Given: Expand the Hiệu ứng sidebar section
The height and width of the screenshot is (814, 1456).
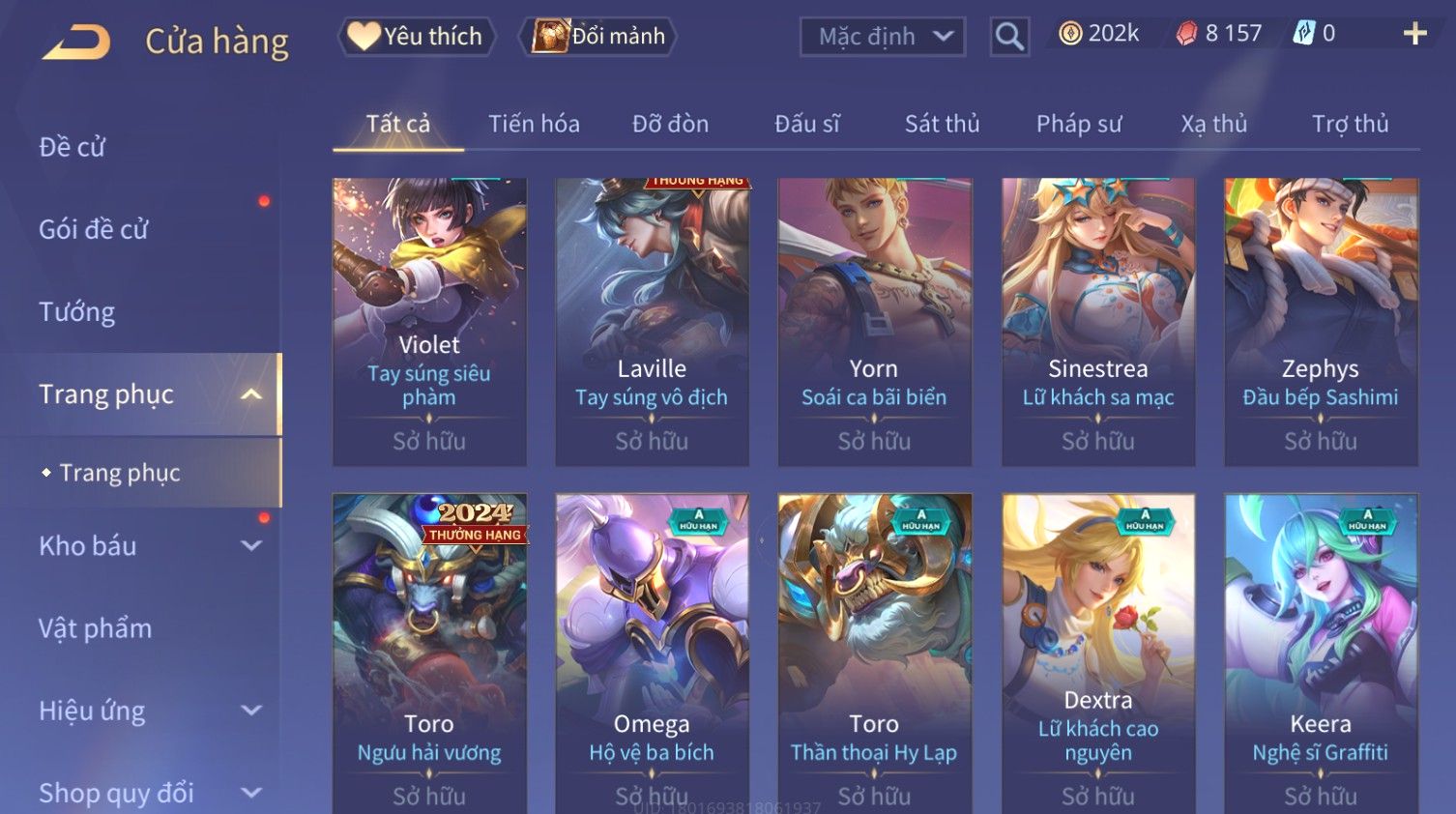Looking at the screenshot, I should point(251,711).
